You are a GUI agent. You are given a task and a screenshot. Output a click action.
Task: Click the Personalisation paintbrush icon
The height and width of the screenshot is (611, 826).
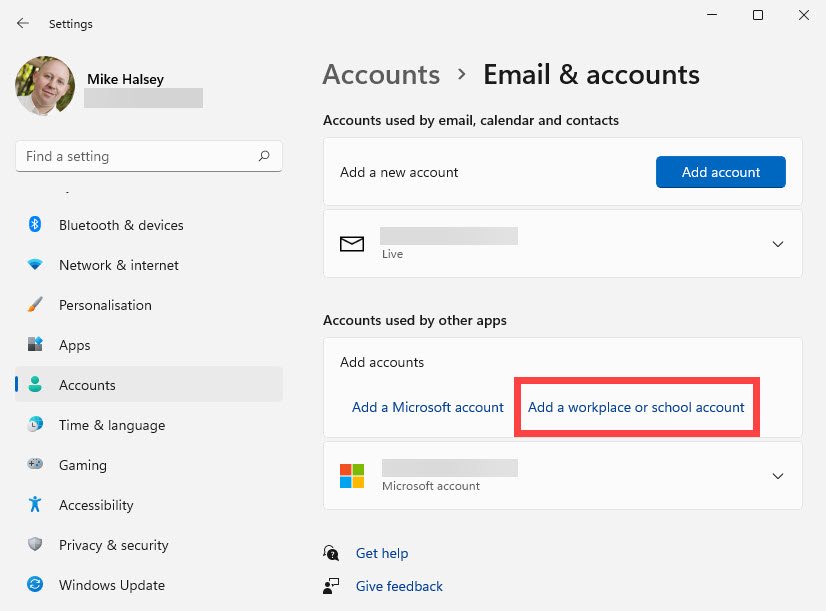coord(35,304)
